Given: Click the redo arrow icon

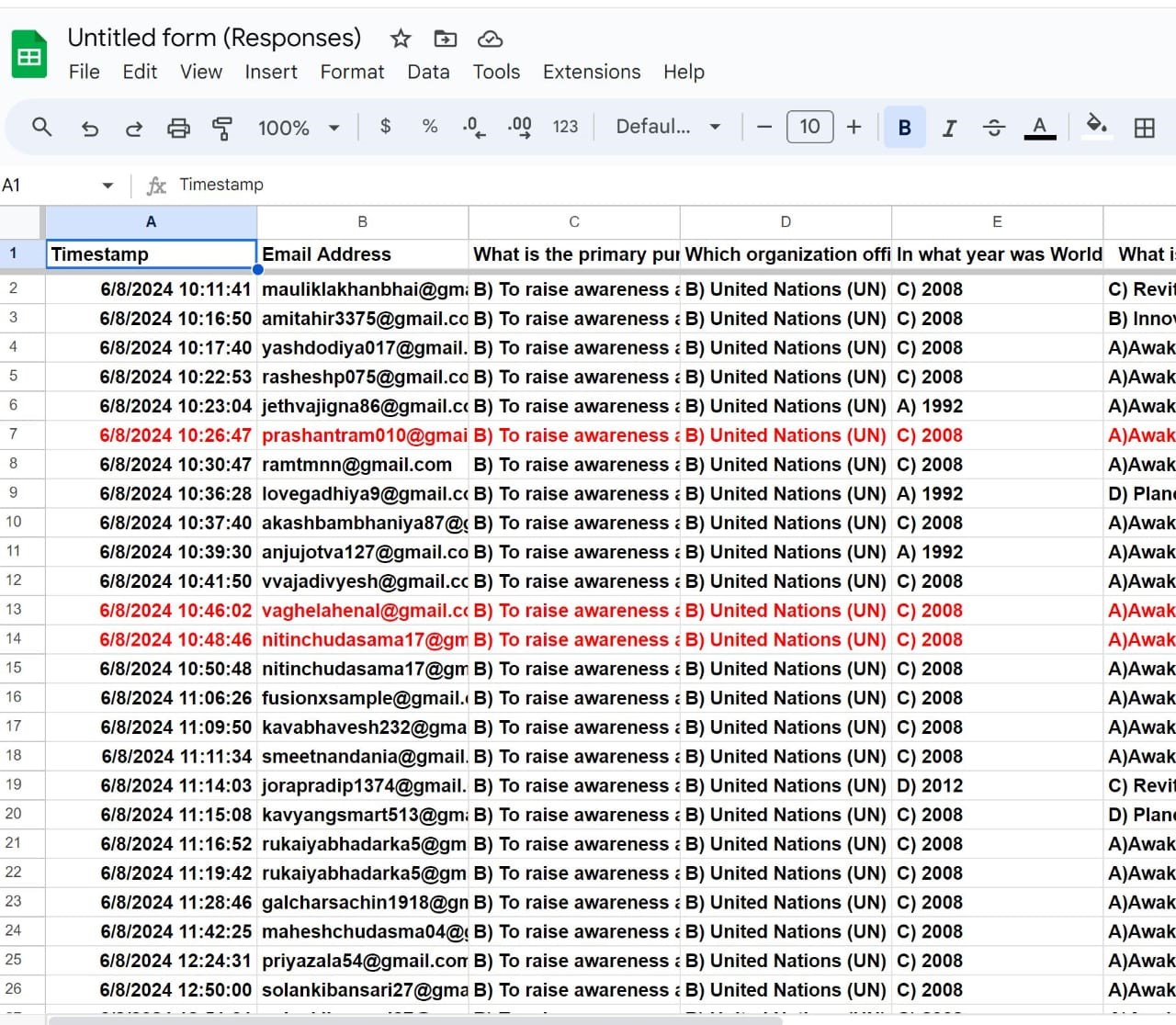Looking at the screenshot, I should pyautogui.click(x=134, y=128).
